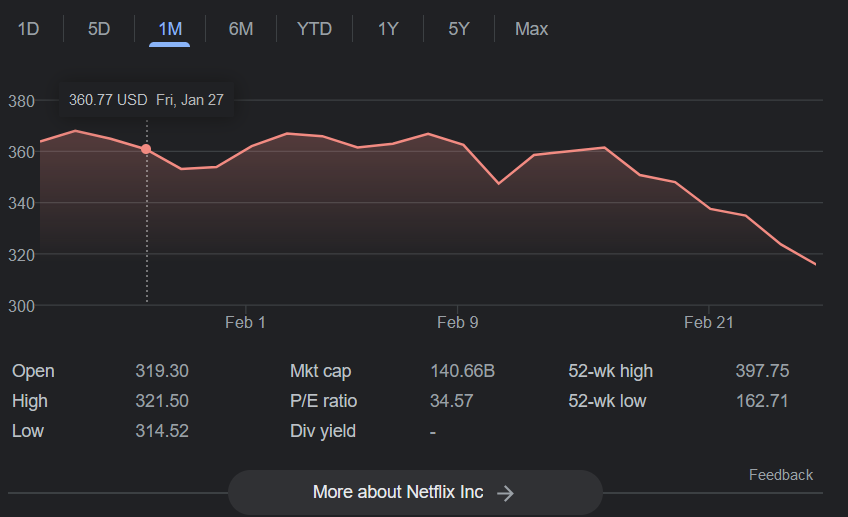Image resolution: width=848 pixels, height=517 pixels.
Task: Open More about Netflix Inc
Action: [398, 492]
